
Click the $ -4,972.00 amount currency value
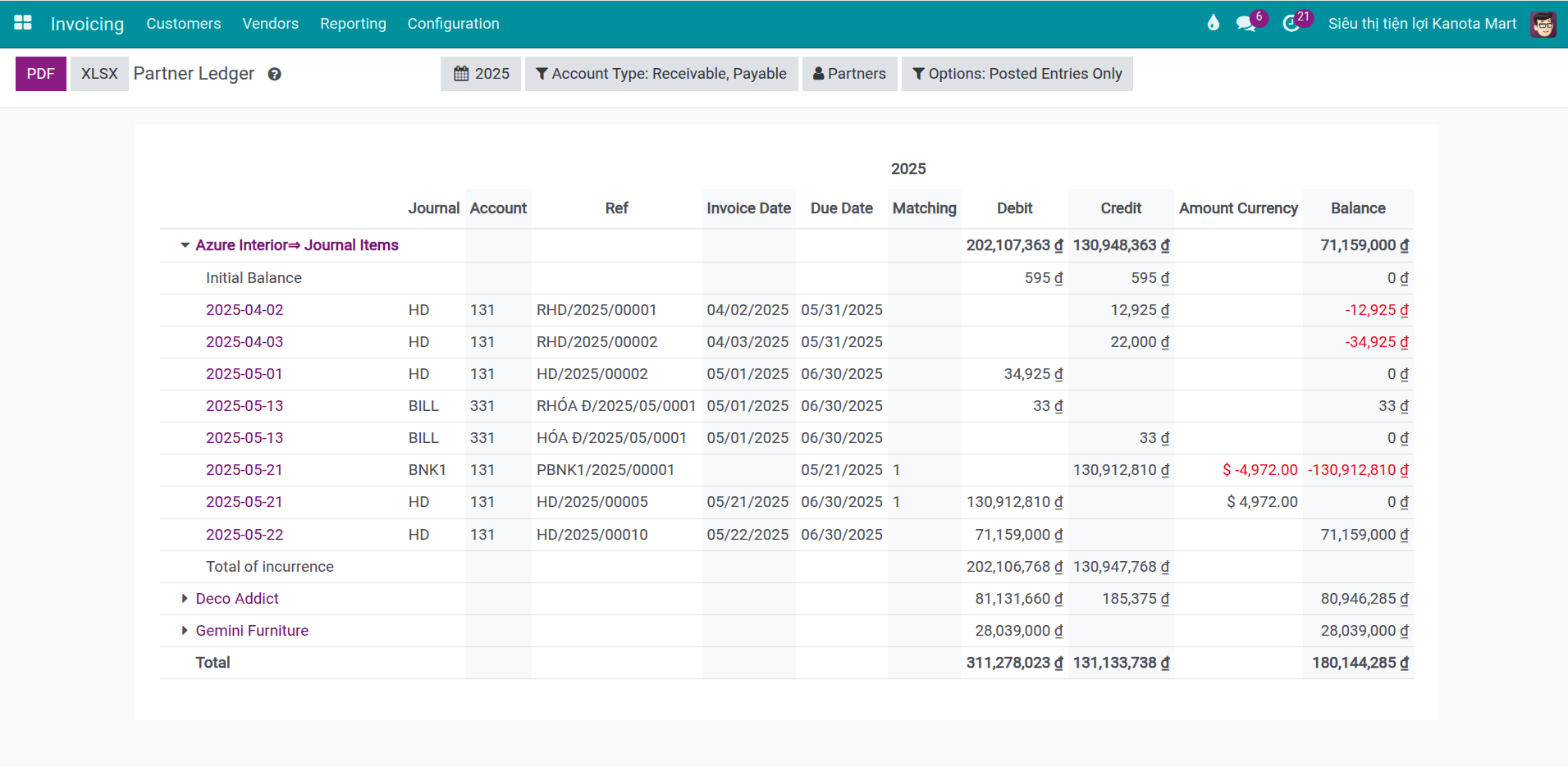(x=1260, y=470)
